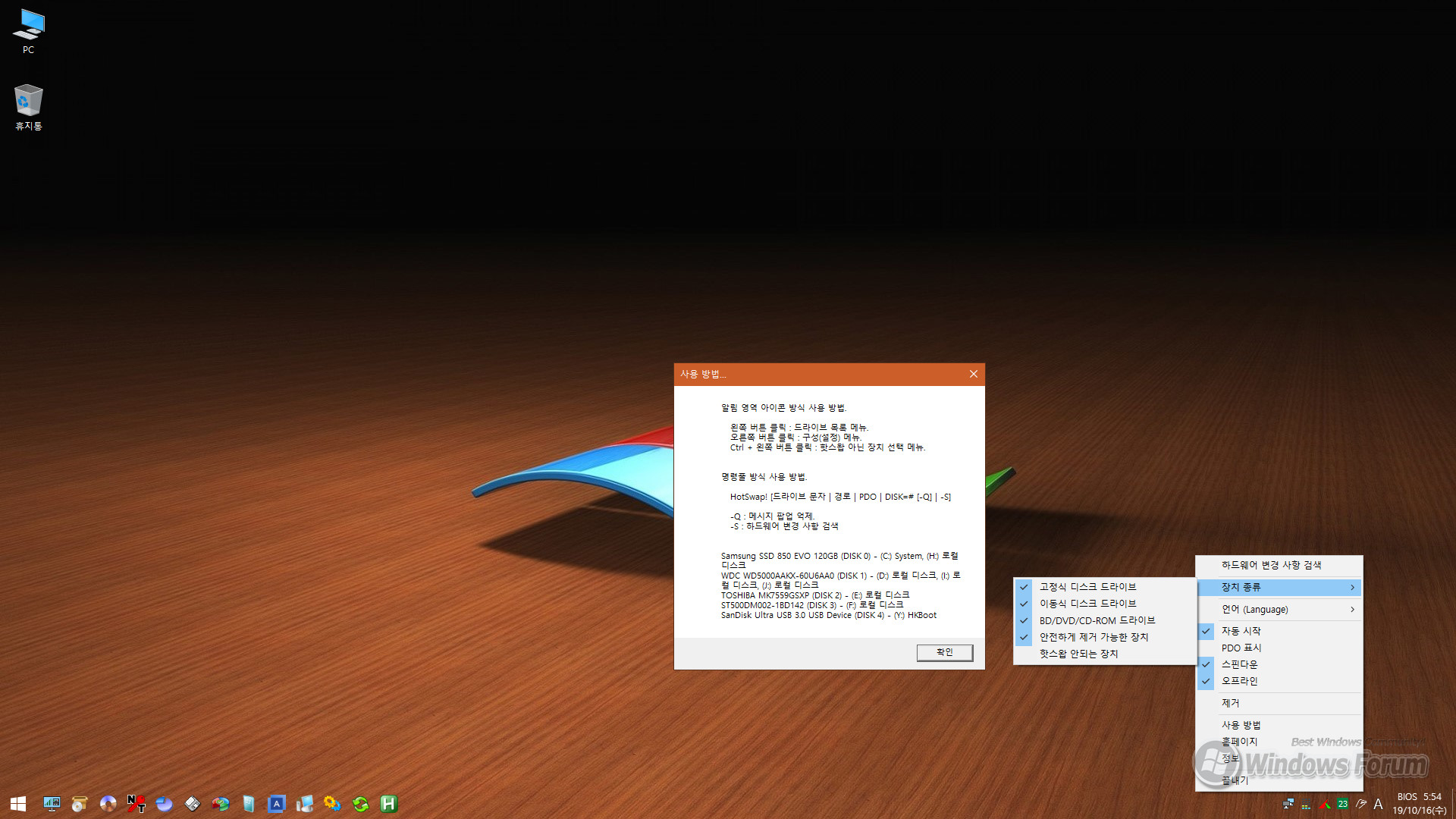
Task: Launch the blue square letter A taskbar icon
Action: pos(277,804)
